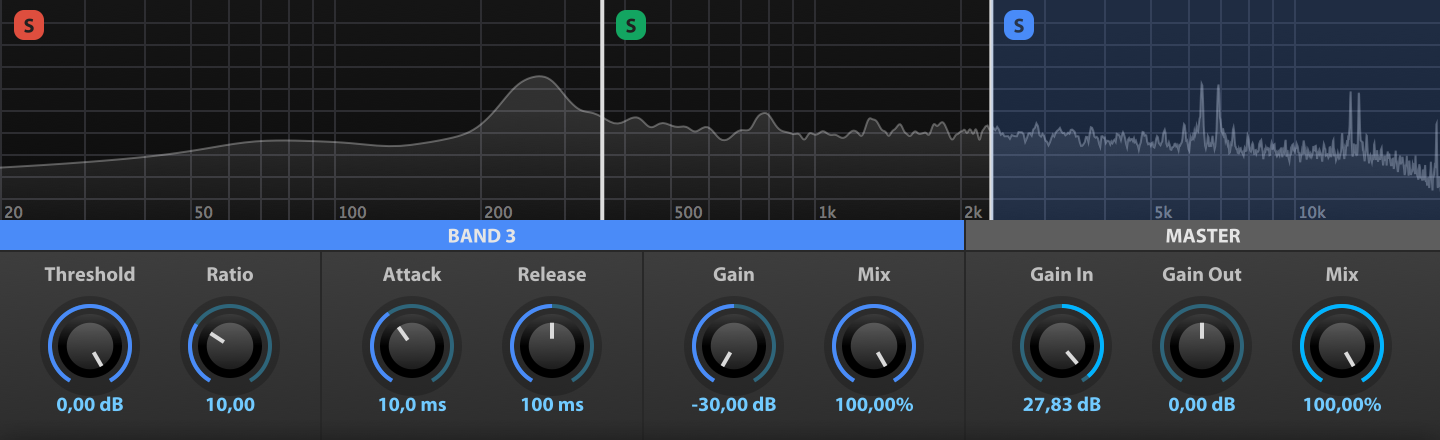Viewport: 1440px width, 440px height.
Task: Click the Master Gain Out knob
Action: click(1202, 346)
